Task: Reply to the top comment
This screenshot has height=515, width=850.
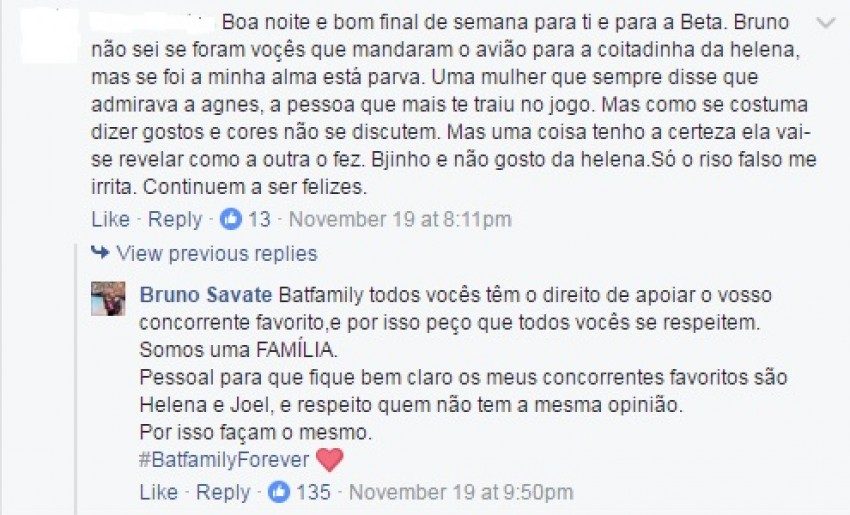Action: tap(175, 219)
